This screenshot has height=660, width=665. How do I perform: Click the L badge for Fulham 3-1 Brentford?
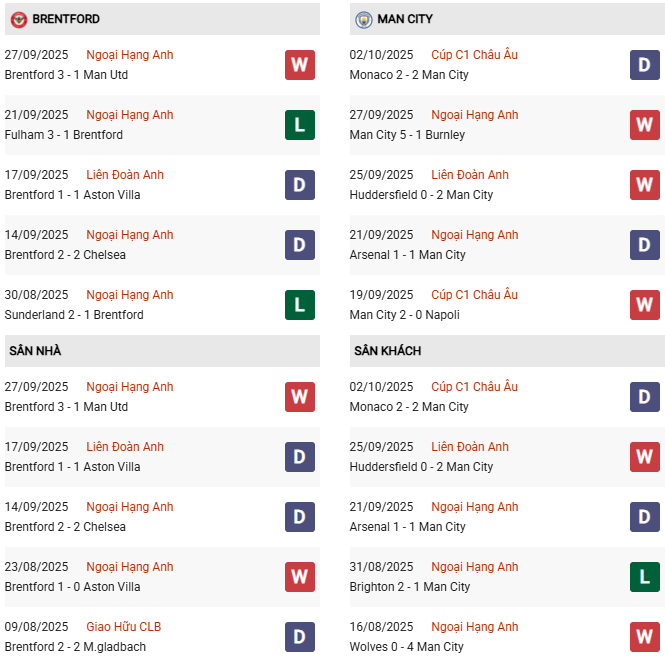[300, 125]
